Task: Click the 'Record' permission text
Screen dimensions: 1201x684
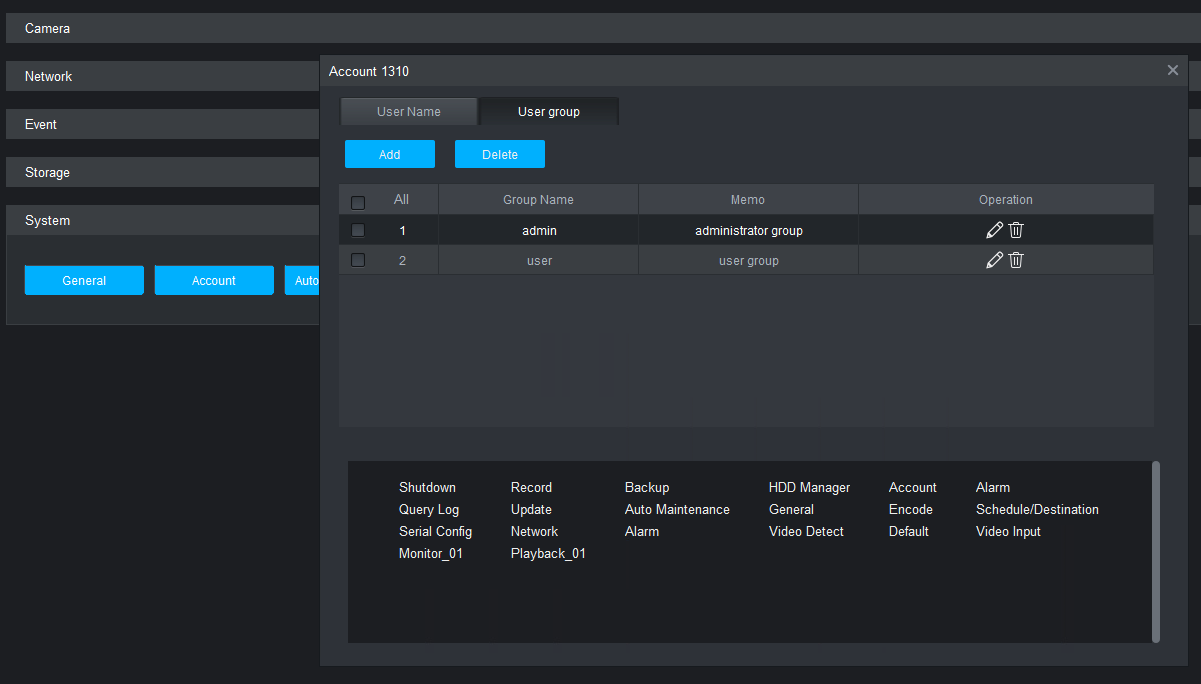Action: coord(531,488)
